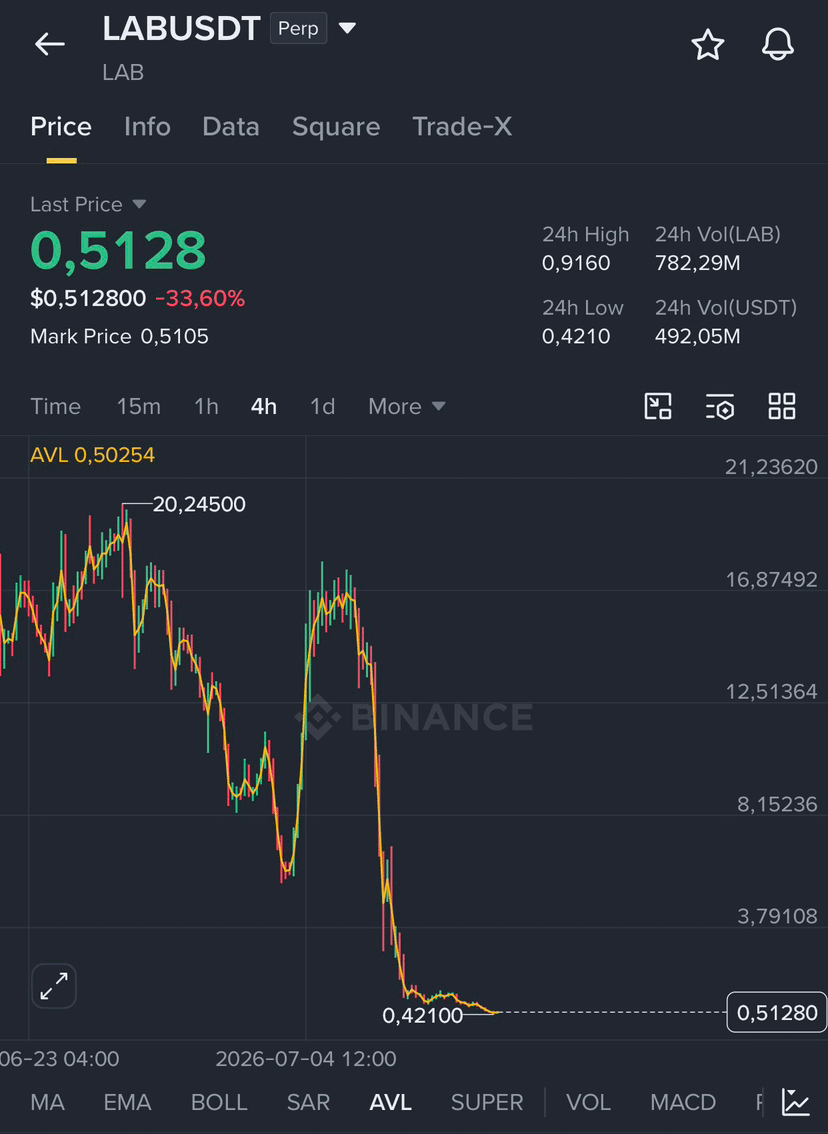
Task: Select the 4h interval
Action: [x=264, y=406]
